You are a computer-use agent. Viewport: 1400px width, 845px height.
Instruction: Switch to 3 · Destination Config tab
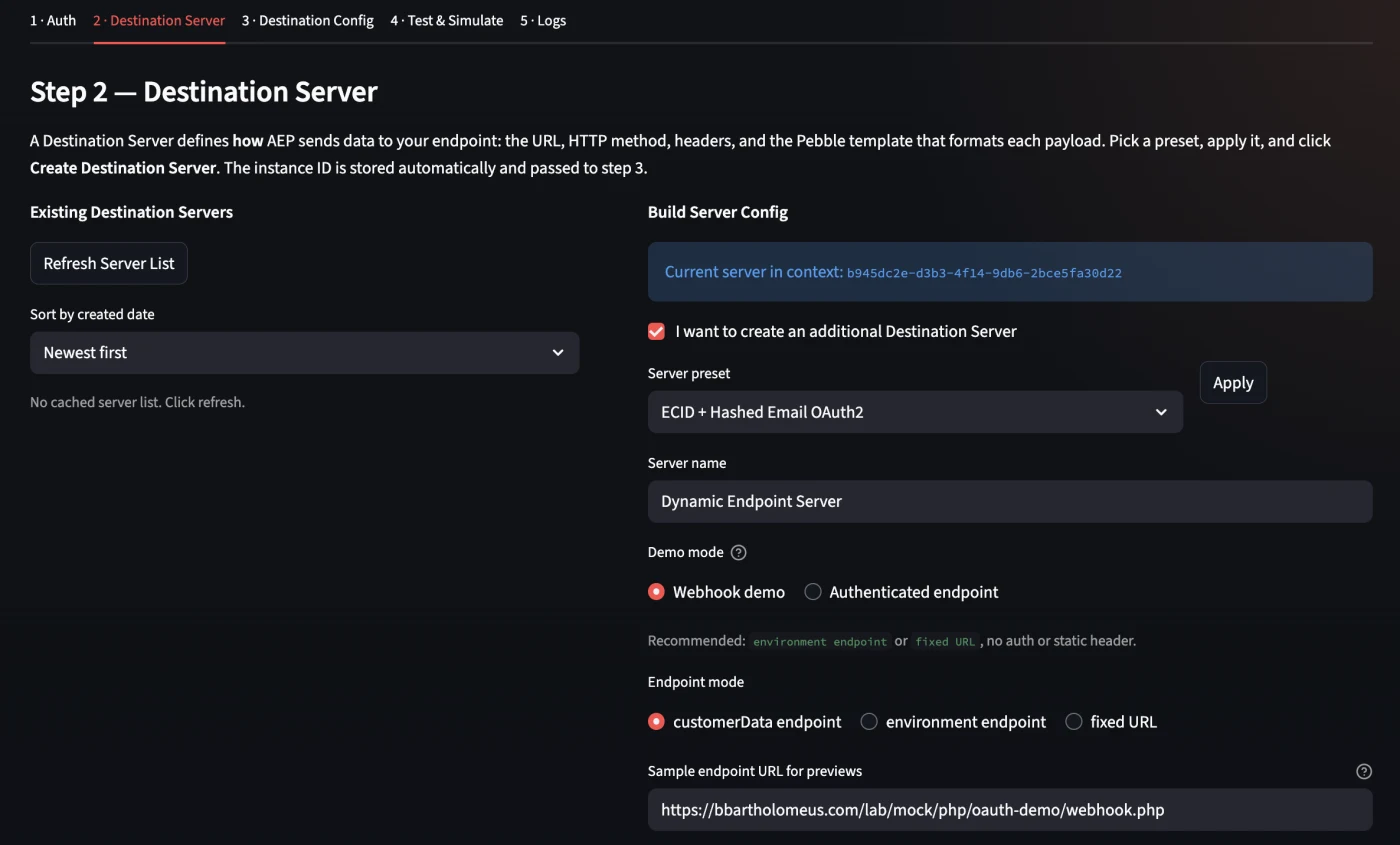click(308, 20)
